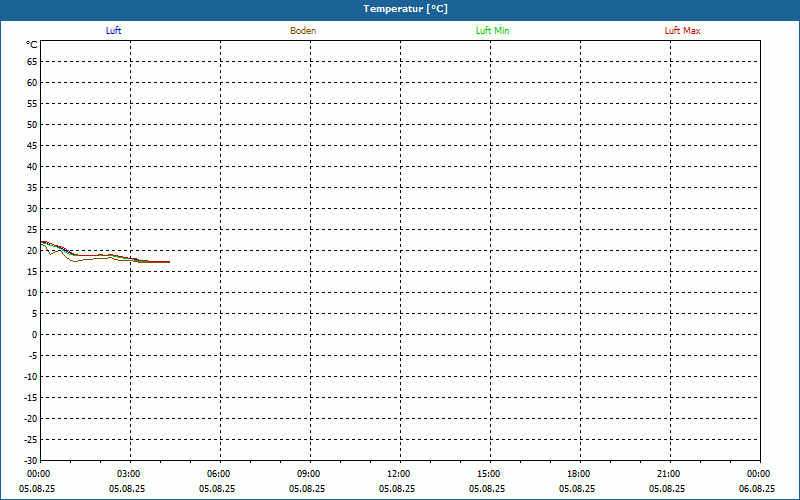Click the °C unit label on the axis
The width and height of the screenshot is (800, 500).
pos(32,45)
